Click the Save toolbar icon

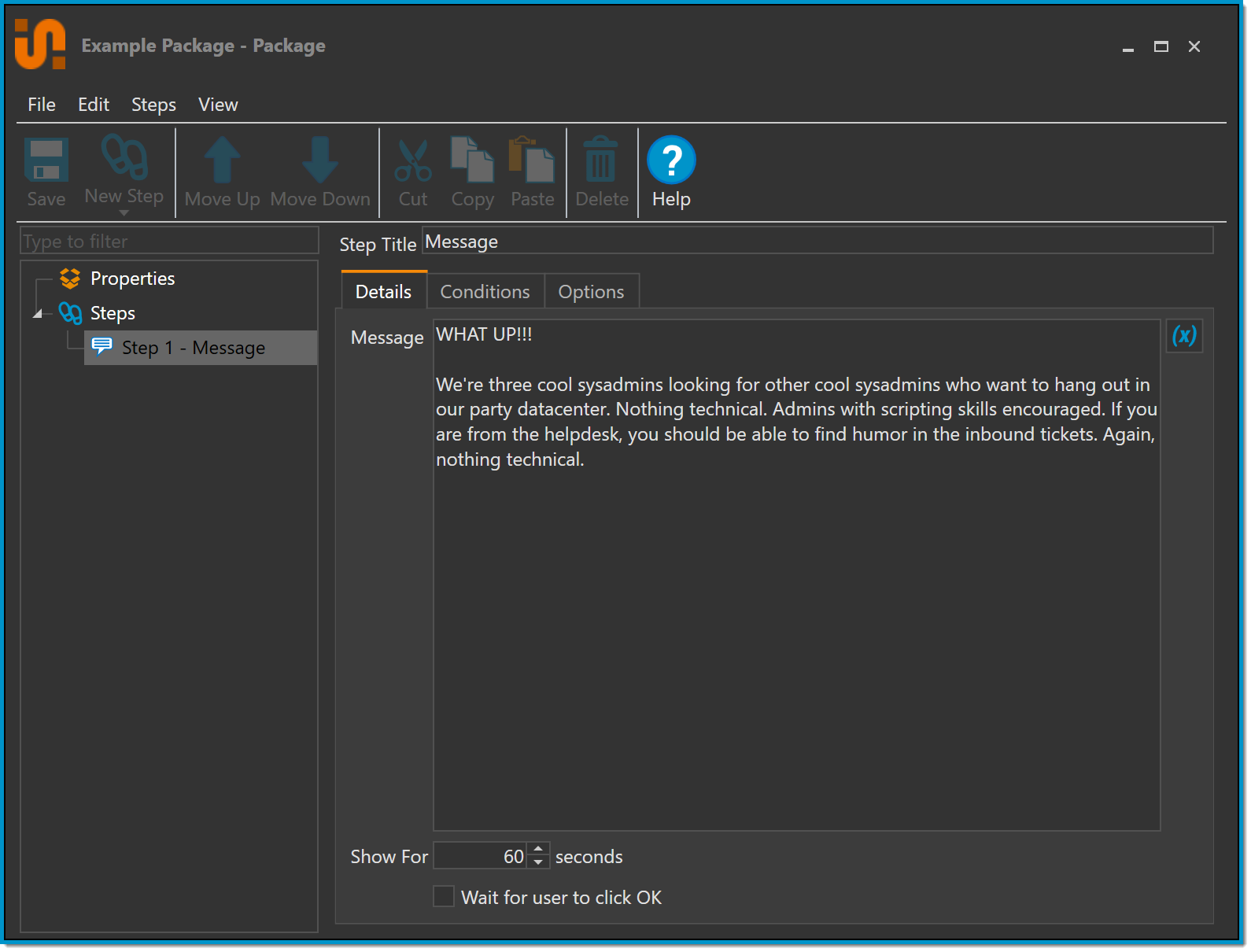pos(46,161)
